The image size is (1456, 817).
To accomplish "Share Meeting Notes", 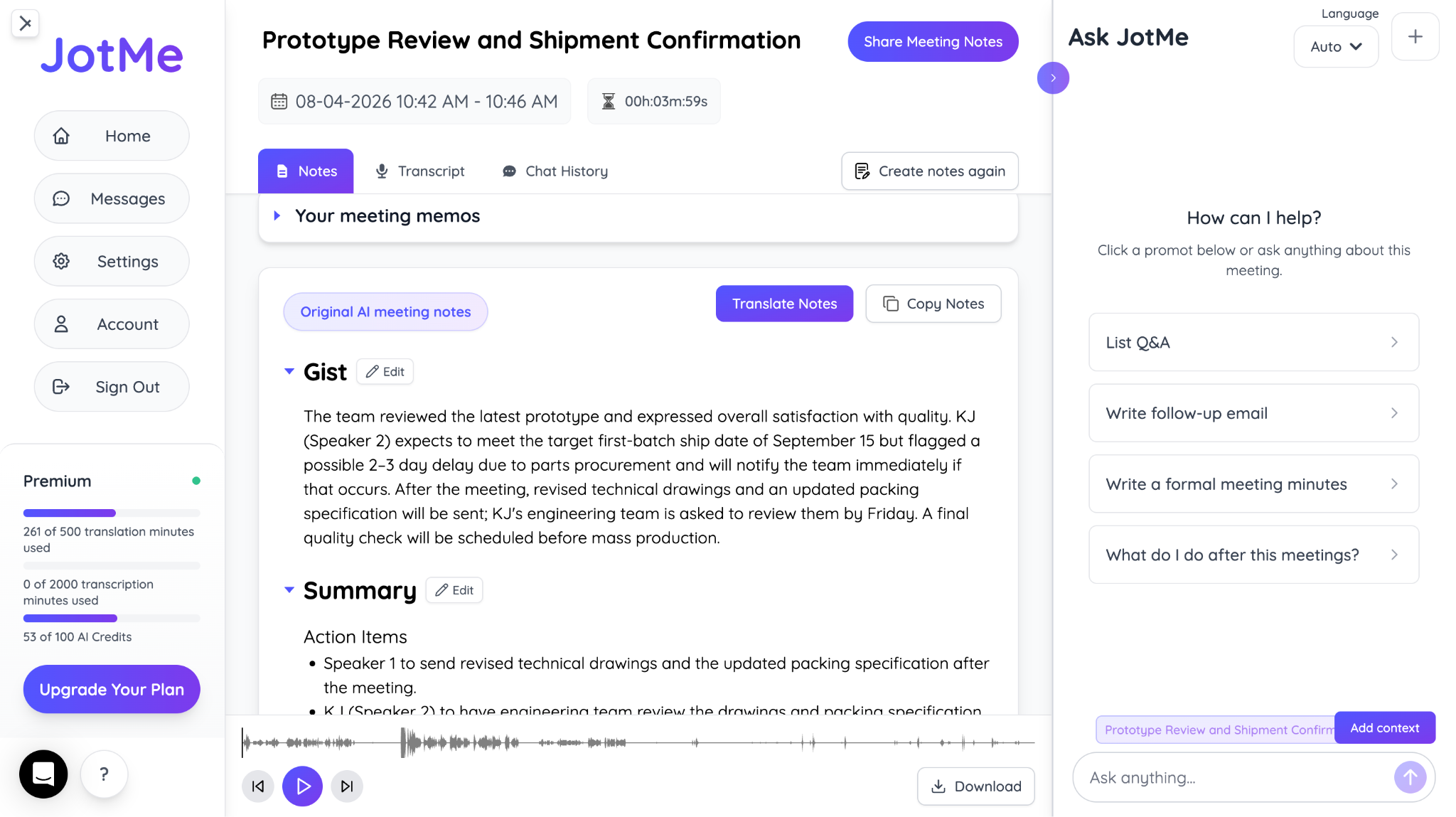I will (933, 41).
